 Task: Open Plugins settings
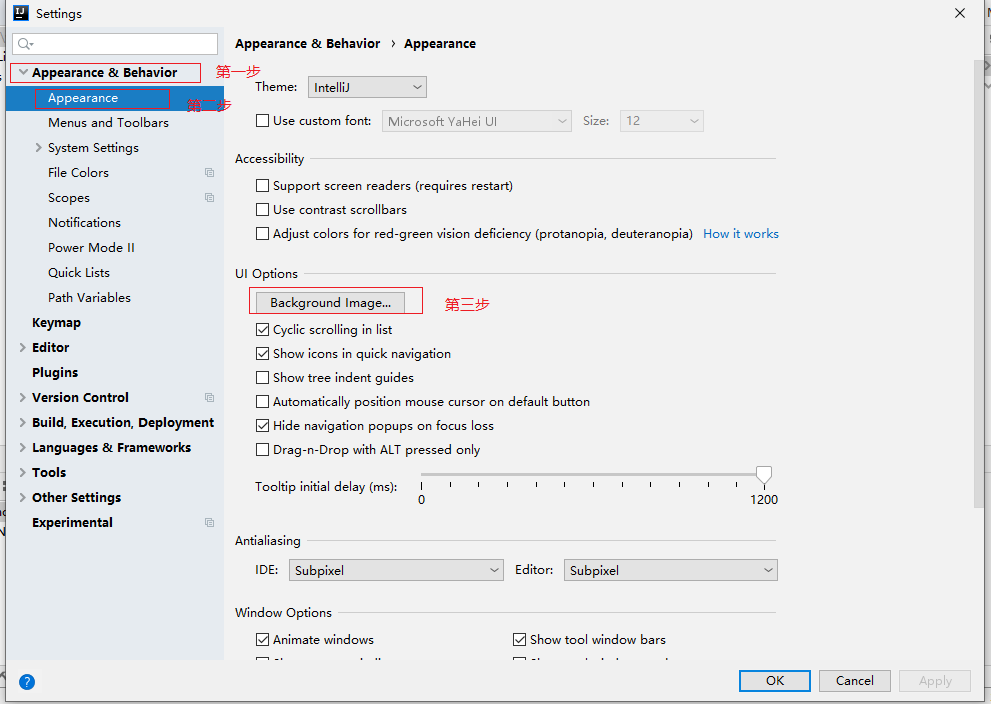point(55,373)
